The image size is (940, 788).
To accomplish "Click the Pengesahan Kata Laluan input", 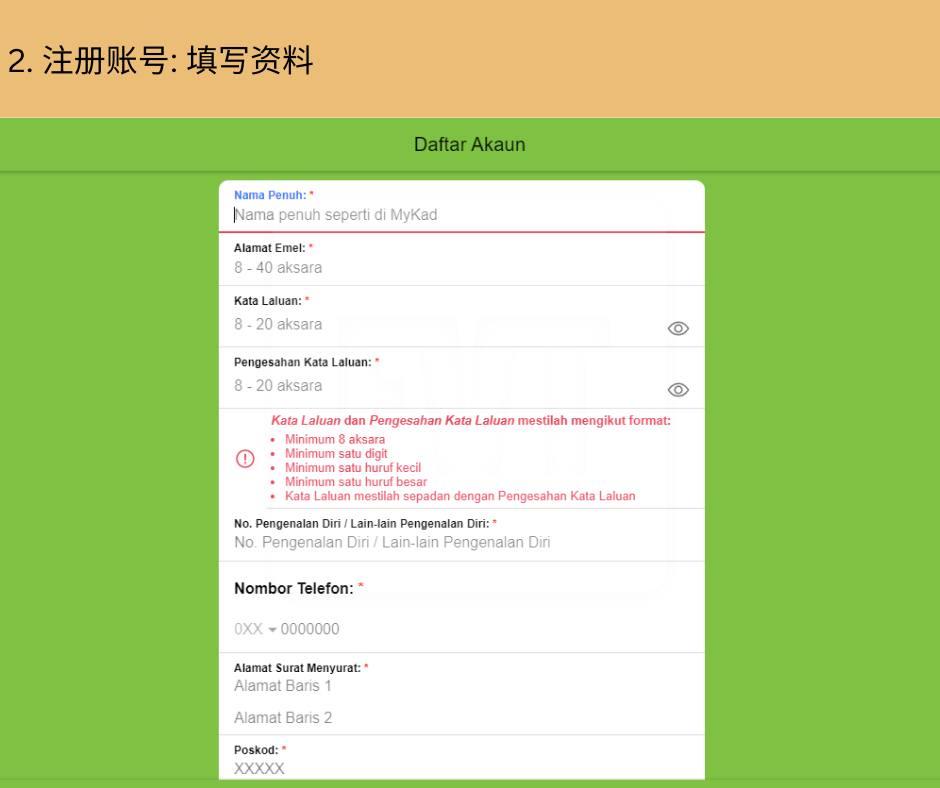I will pyautogui.click(x=440, y=386).
